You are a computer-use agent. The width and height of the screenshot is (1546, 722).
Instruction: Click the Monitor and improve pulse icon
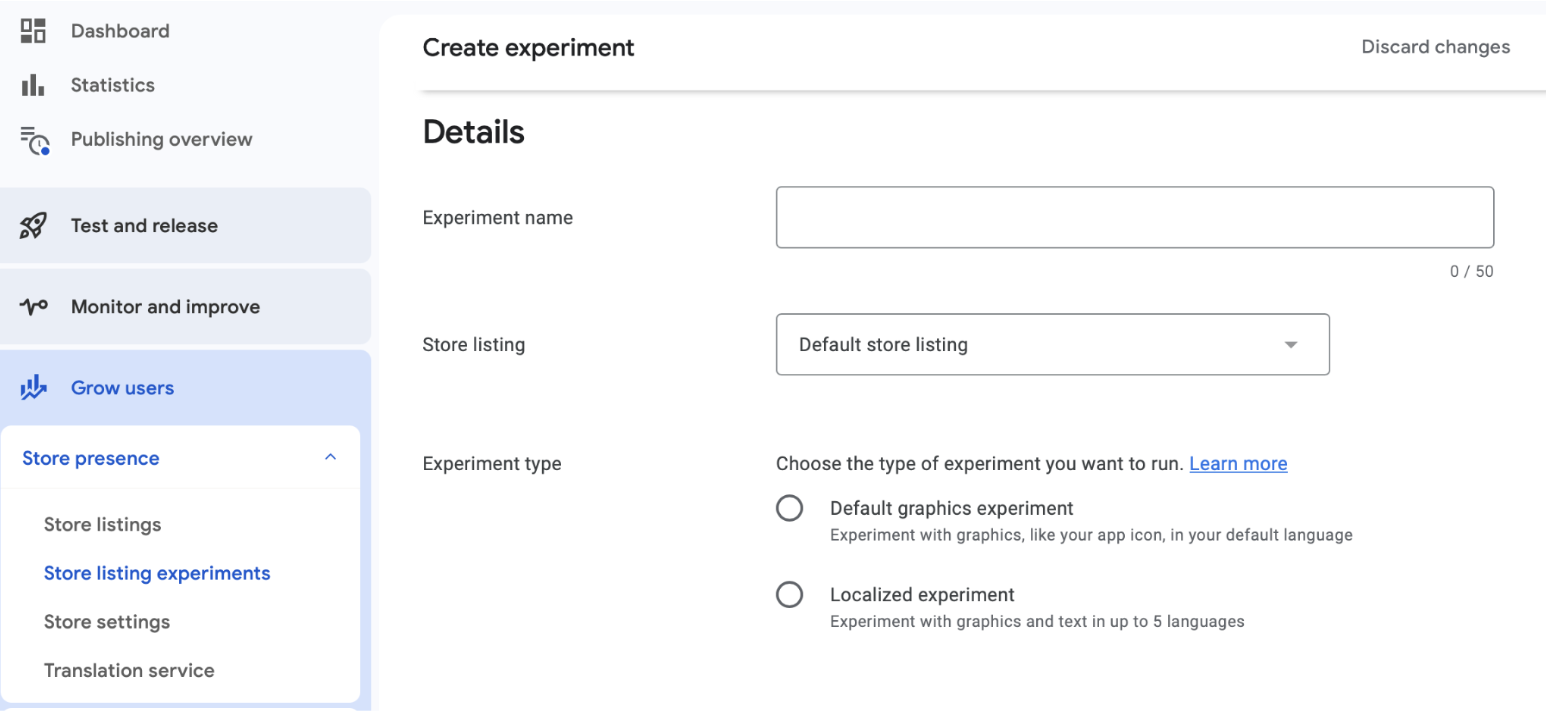(33, 307)
